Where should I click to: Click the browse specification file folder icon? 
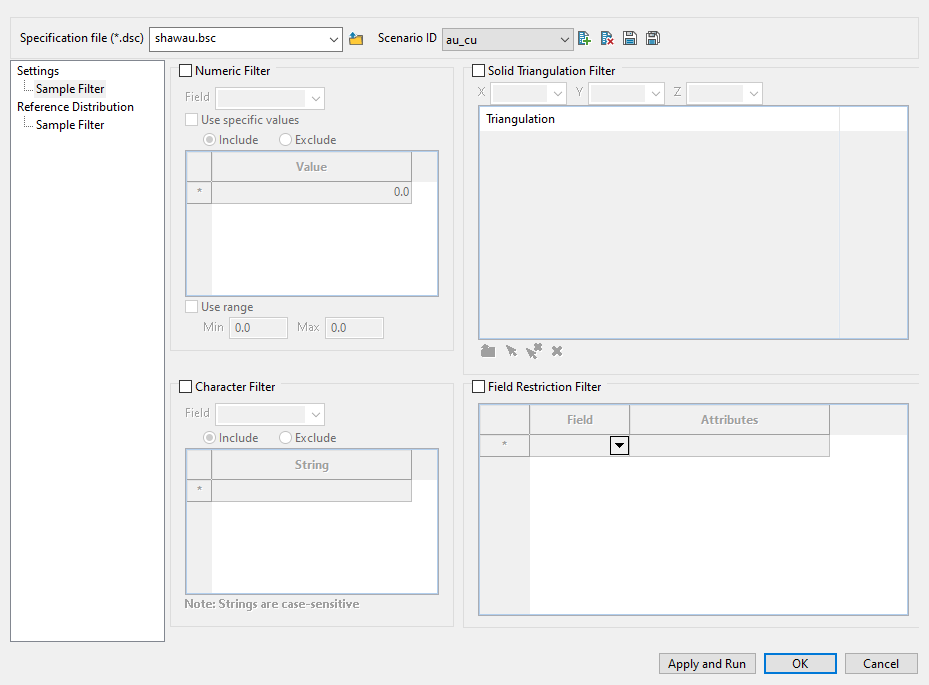pos(356,39)
